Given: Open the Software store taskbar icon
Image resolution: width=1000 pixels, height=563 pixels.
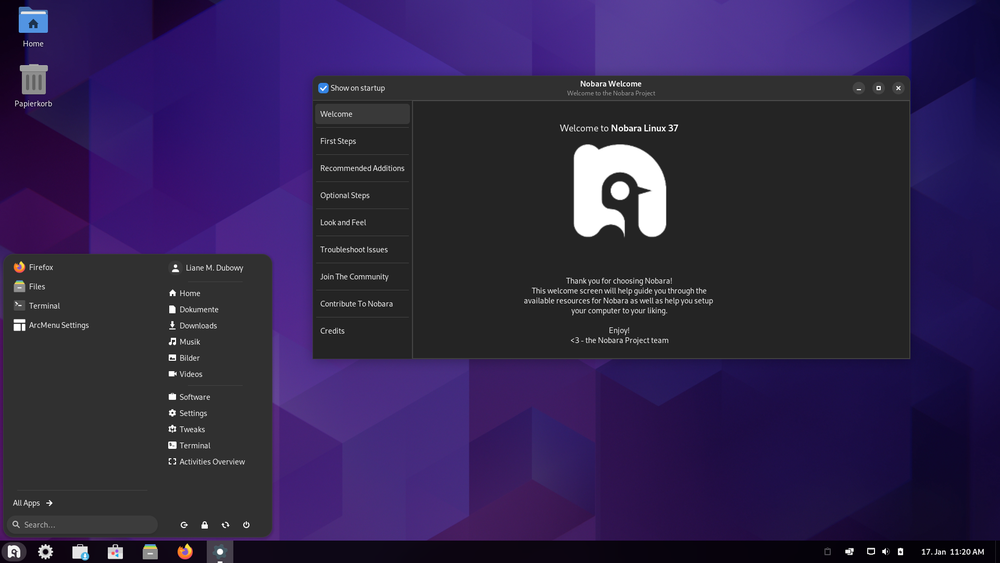Looking at the screenshot, I should (115, 552).
